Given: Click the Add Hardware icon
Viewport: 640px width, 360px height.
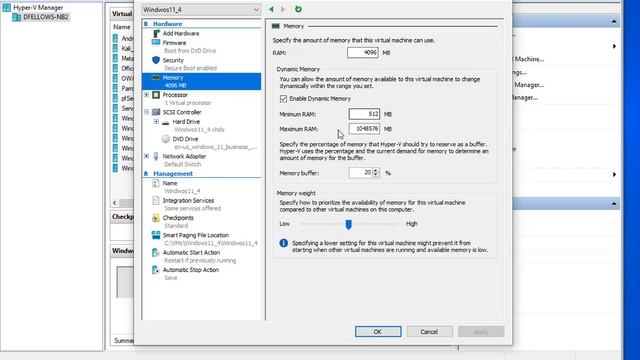Looking at the screenshot, I should (156, 33).
